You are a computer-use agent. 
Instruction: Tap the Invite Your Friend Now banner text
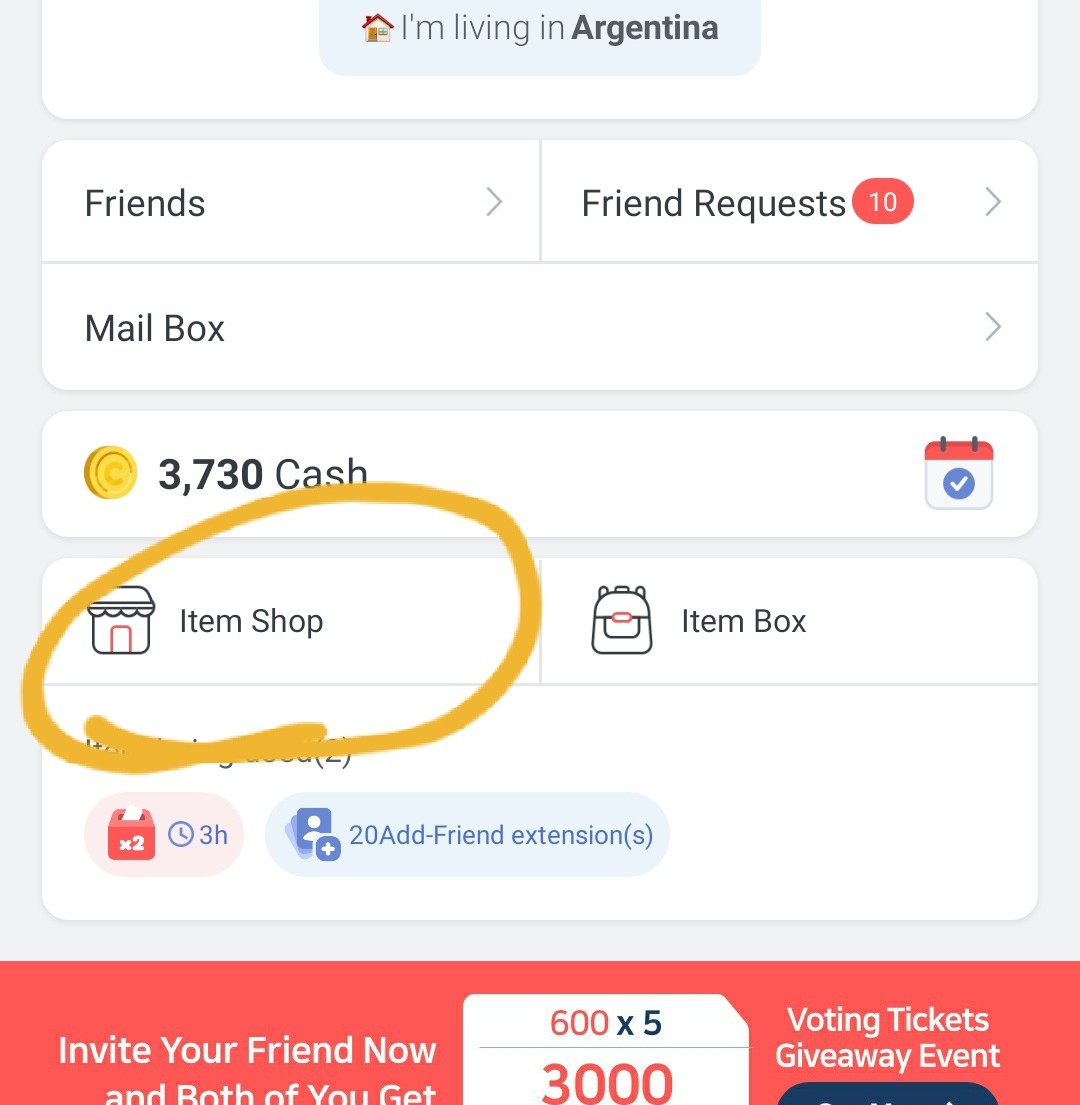247,1051
